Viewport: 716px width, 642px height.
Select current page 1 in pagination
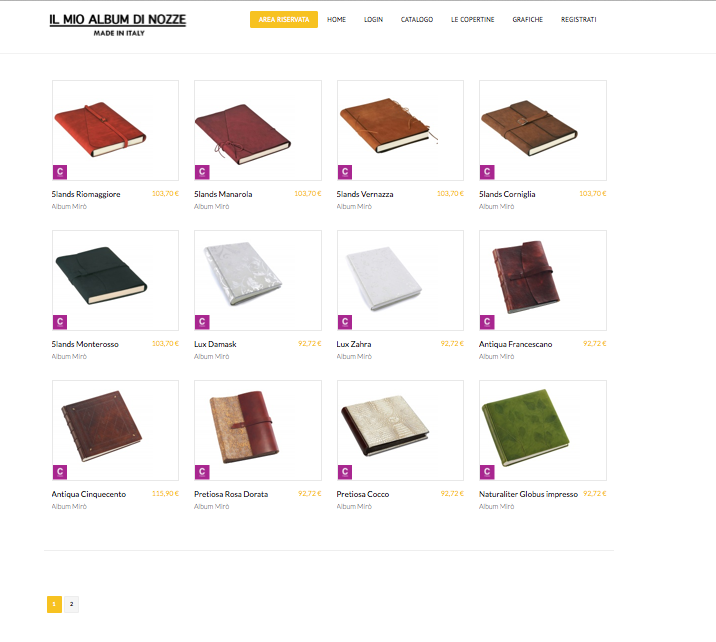pos(54,604)
